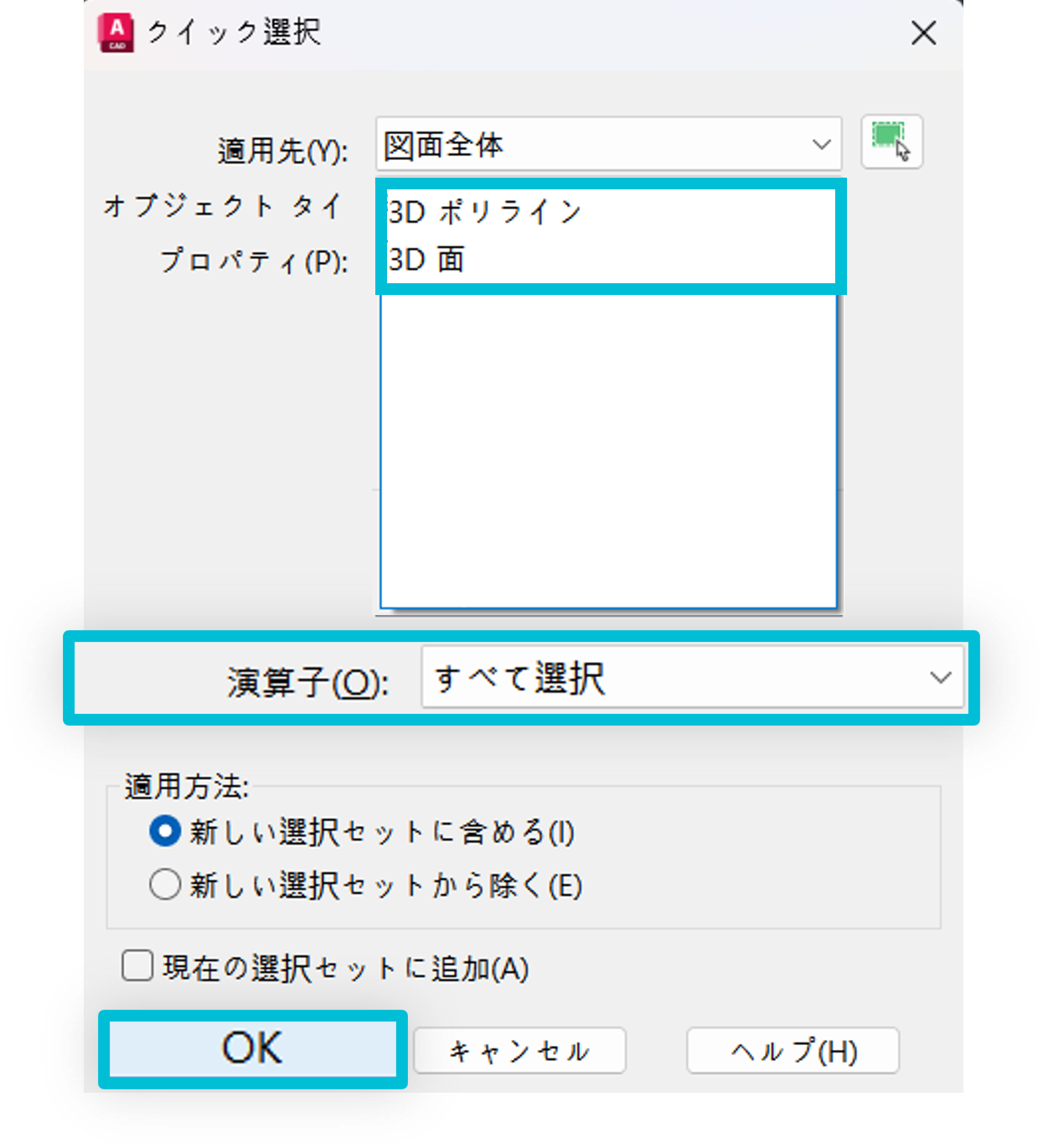This screenshot has width=1043, height=1148.
Task: Choose 新しい選択セットから除く(E) option
Action: pos(165,884)
